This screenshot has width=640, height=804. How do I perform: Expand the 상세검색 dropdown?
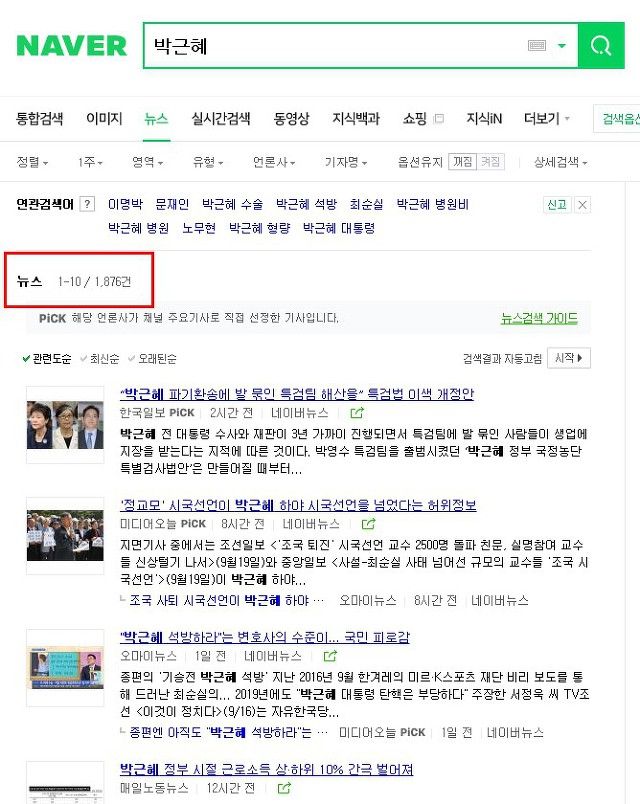point(561,162)
